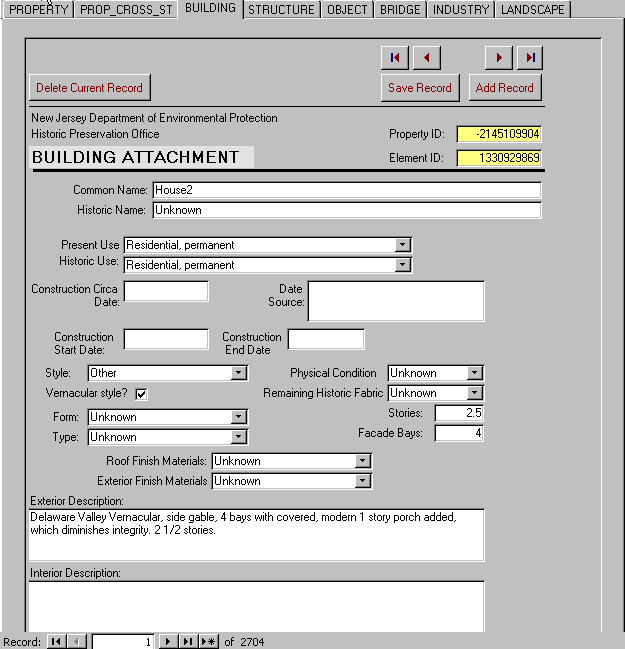Click the Construction Start Date field
Image resolution: width=625 pixels, height=649 pixels.
point(166,339)
